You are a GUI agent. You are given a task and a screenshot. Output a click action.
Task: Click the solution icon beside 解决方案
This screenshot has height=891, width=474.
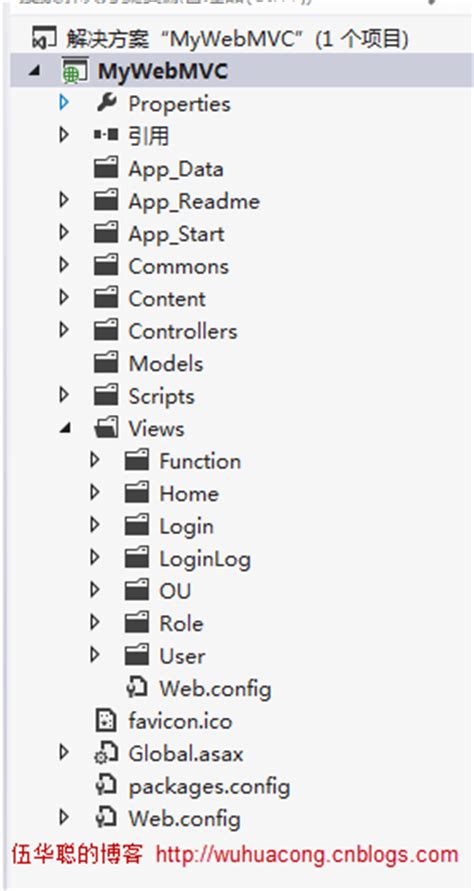click(x=45, y=40)
